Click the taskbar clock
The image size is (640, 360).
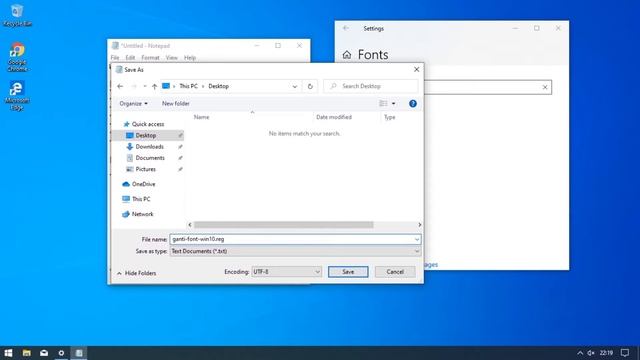click(607, 353)
